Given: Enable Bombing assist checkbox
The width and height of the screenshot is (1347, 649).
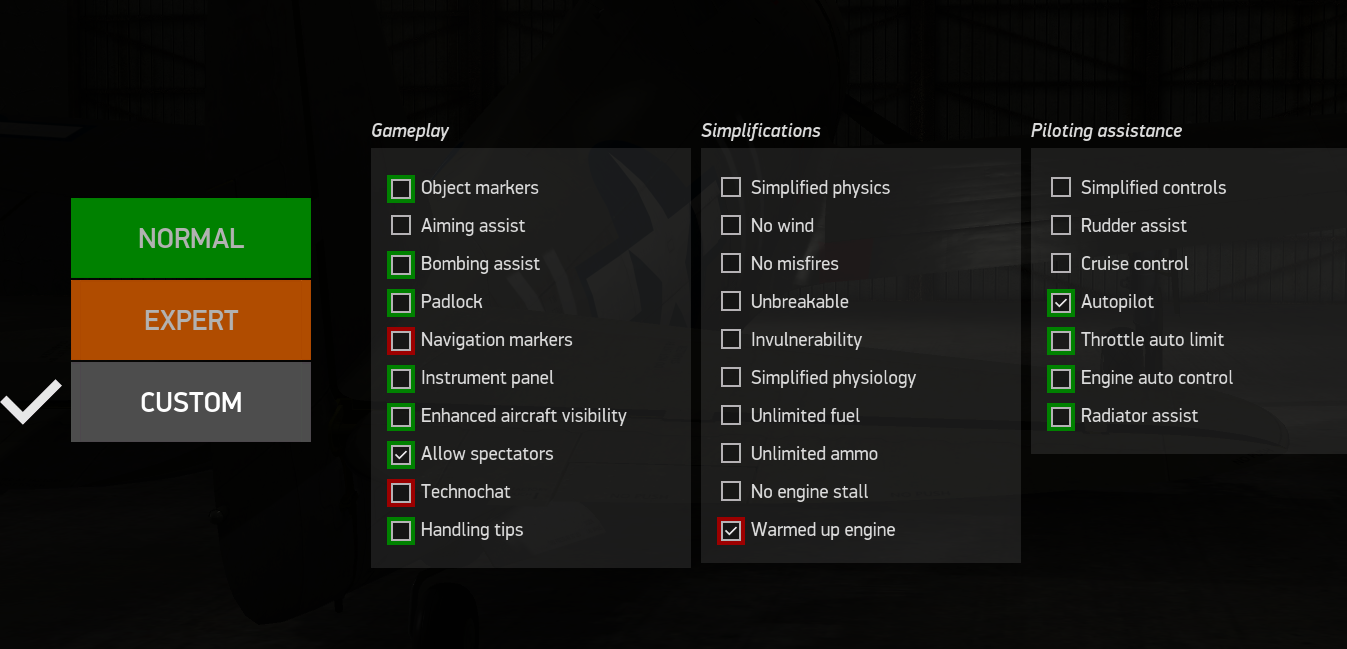Looking at the screenshot, I should coord(401,264).
